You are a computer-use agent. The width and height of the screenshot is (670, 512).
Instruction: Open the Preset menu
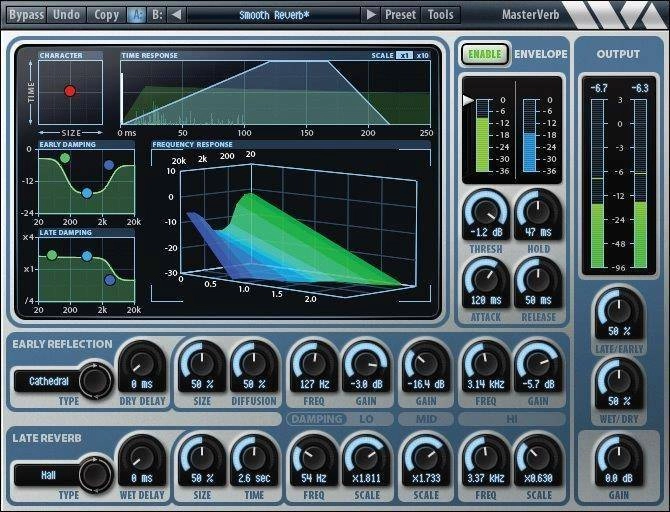[x=400, y=15]
